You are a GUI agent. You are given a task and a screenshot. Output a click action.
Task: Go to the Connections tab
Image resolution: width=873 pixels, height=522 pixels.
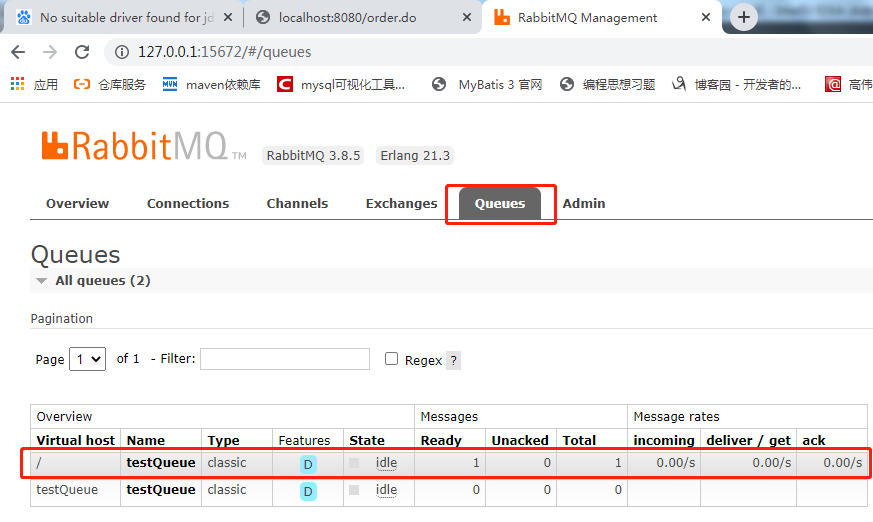pos(188,204)
